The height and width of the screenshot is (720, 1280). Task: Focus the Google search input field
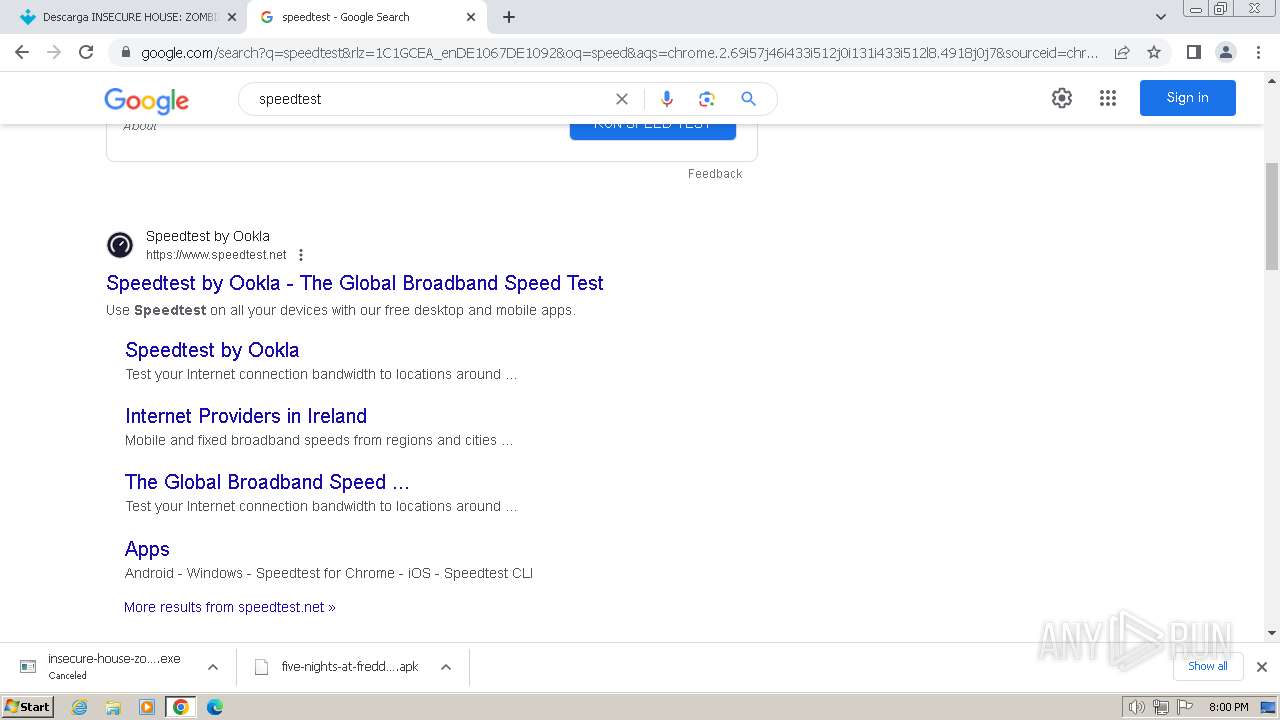[x=430, y=99]
